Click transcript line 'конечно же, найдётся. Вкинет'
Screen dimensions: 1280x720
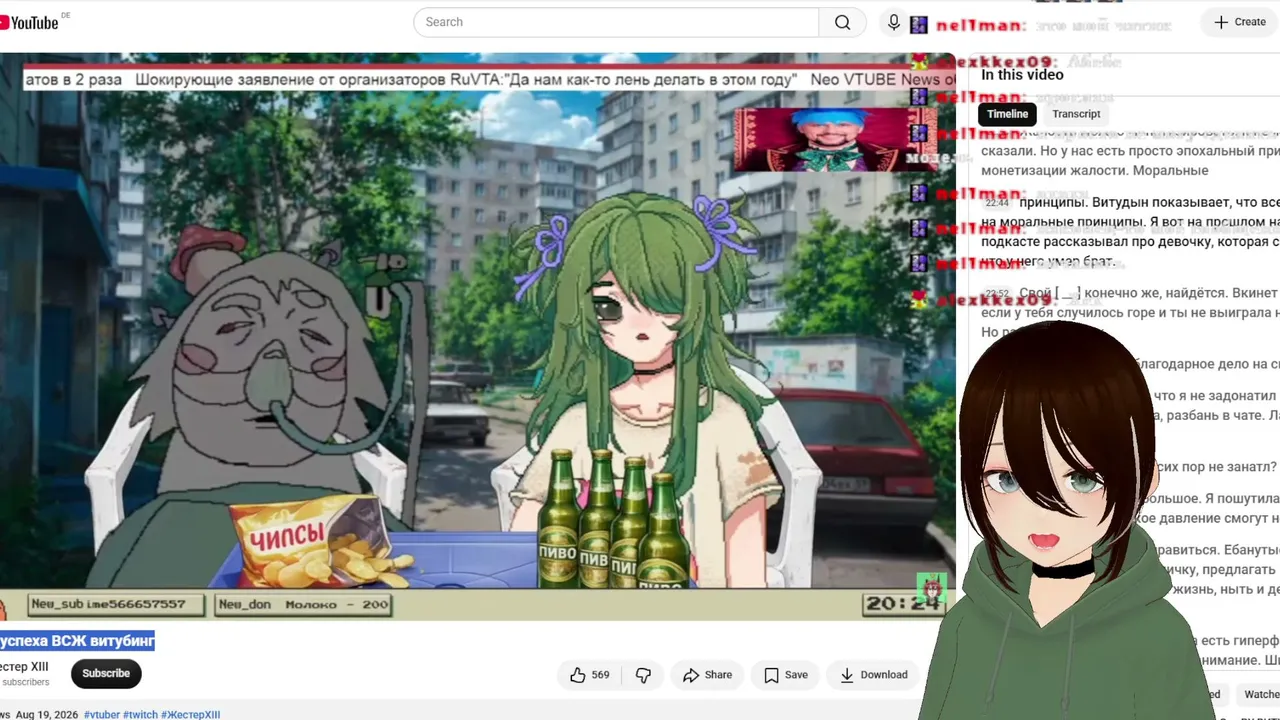1181,294
